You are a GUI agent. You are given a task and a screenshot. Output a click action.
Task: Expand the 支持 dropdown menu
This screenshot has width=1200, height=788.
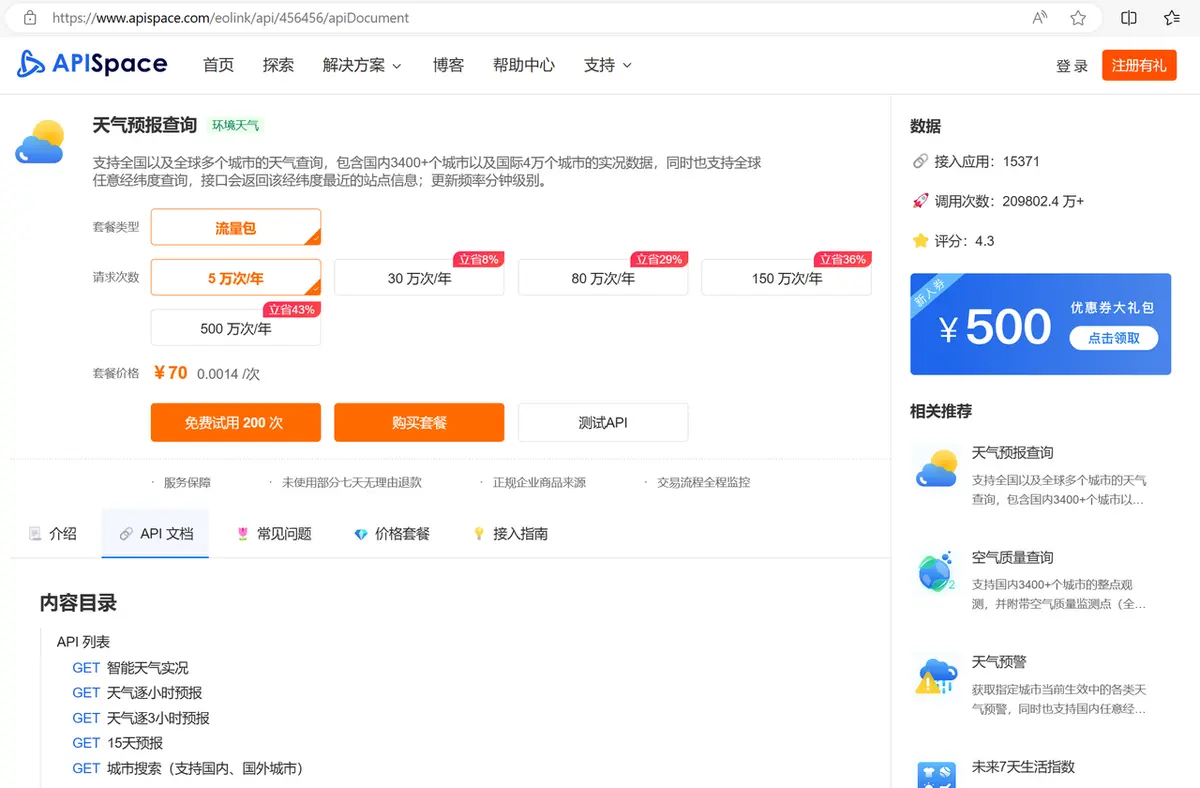608,65
